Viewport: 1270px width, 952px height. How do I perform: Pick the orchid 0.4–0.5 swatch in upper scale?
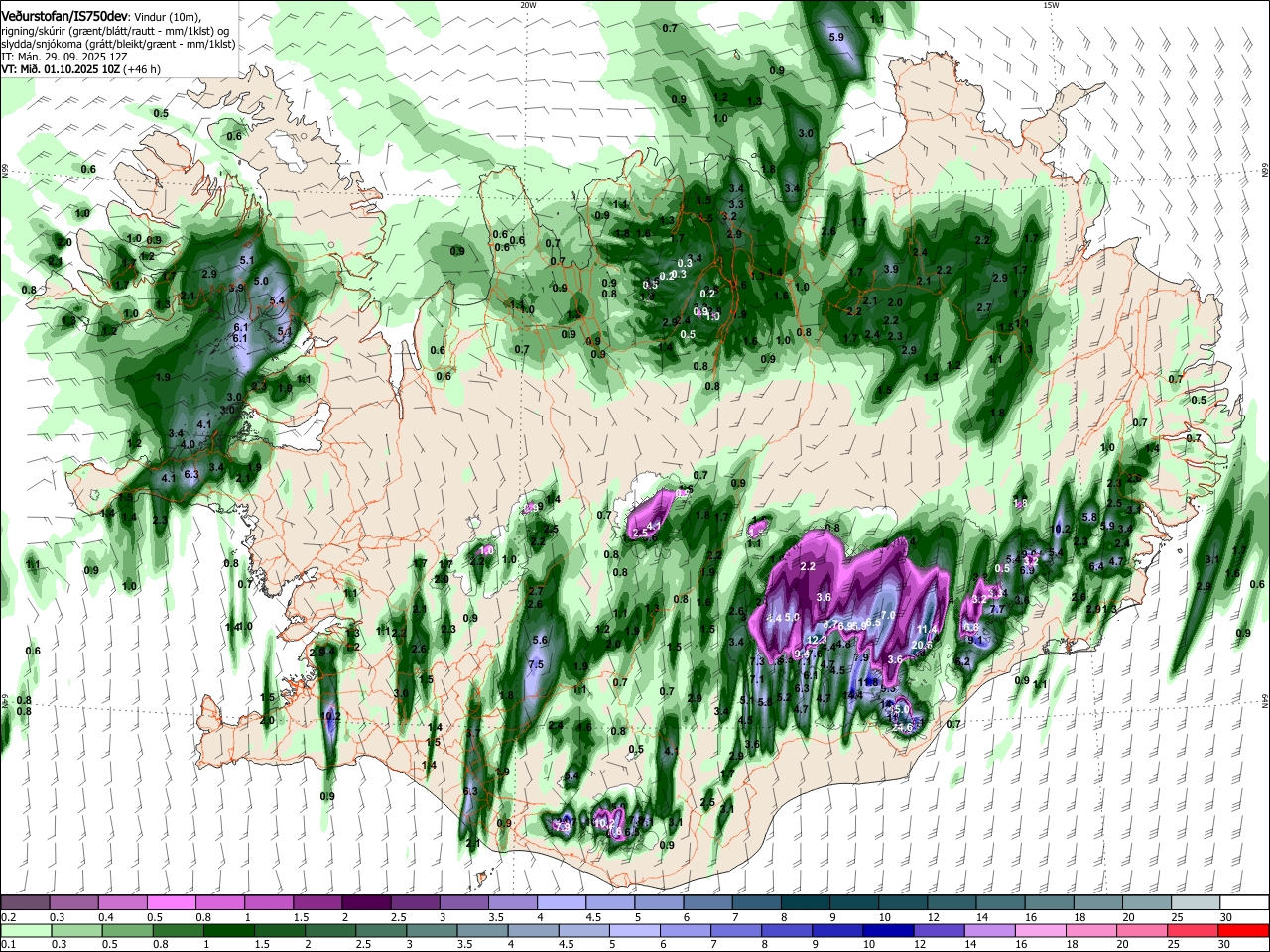(122, 902)
